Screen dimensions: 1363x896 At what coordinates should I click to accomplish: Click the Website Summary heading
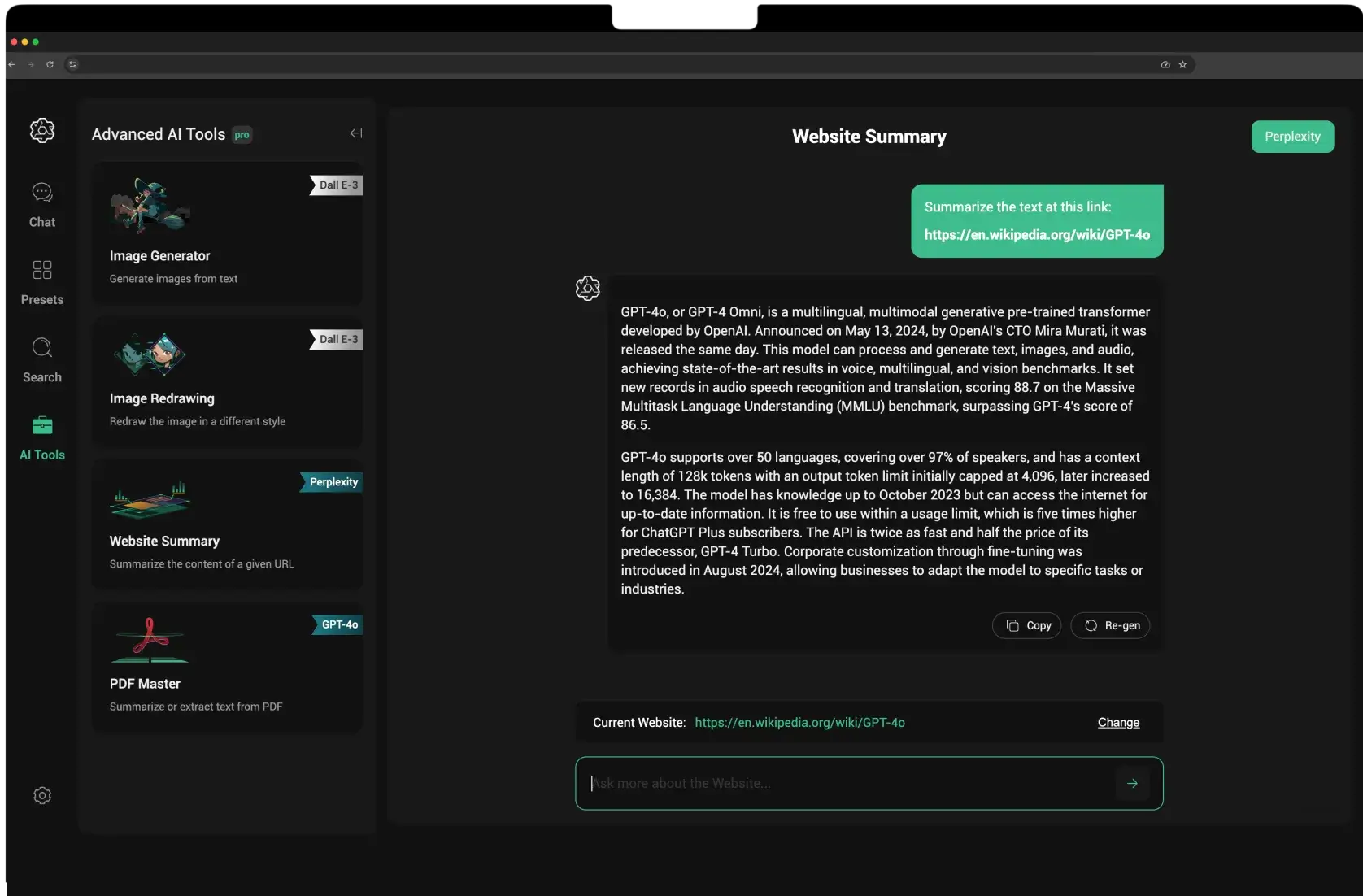click(869, 137)
